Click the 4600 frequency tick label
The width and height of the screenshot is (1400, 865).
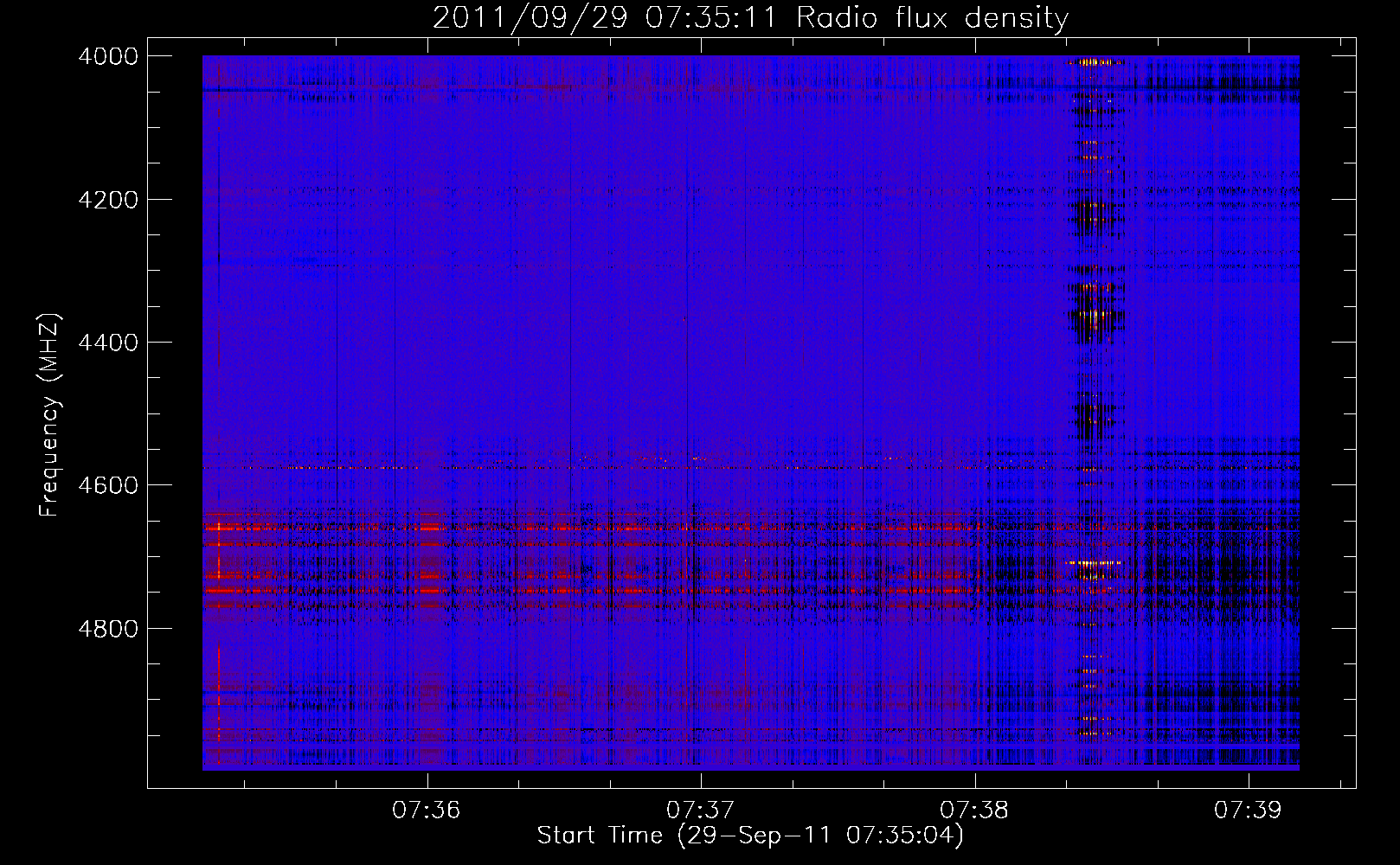point(107,485)
